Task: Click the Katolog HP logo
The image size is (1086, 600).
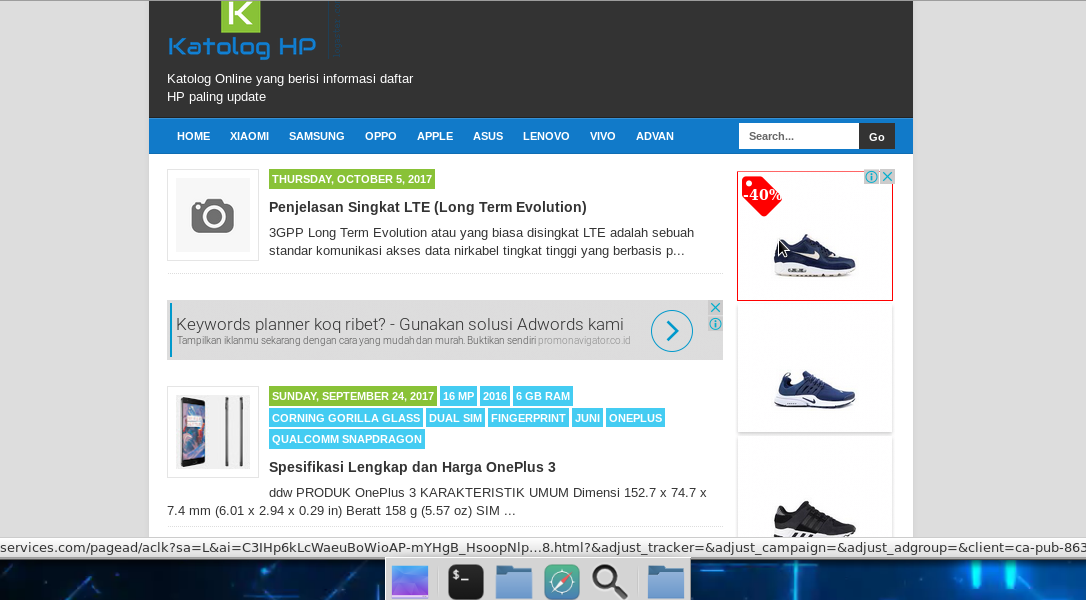Action: click(x=242, y=30)
